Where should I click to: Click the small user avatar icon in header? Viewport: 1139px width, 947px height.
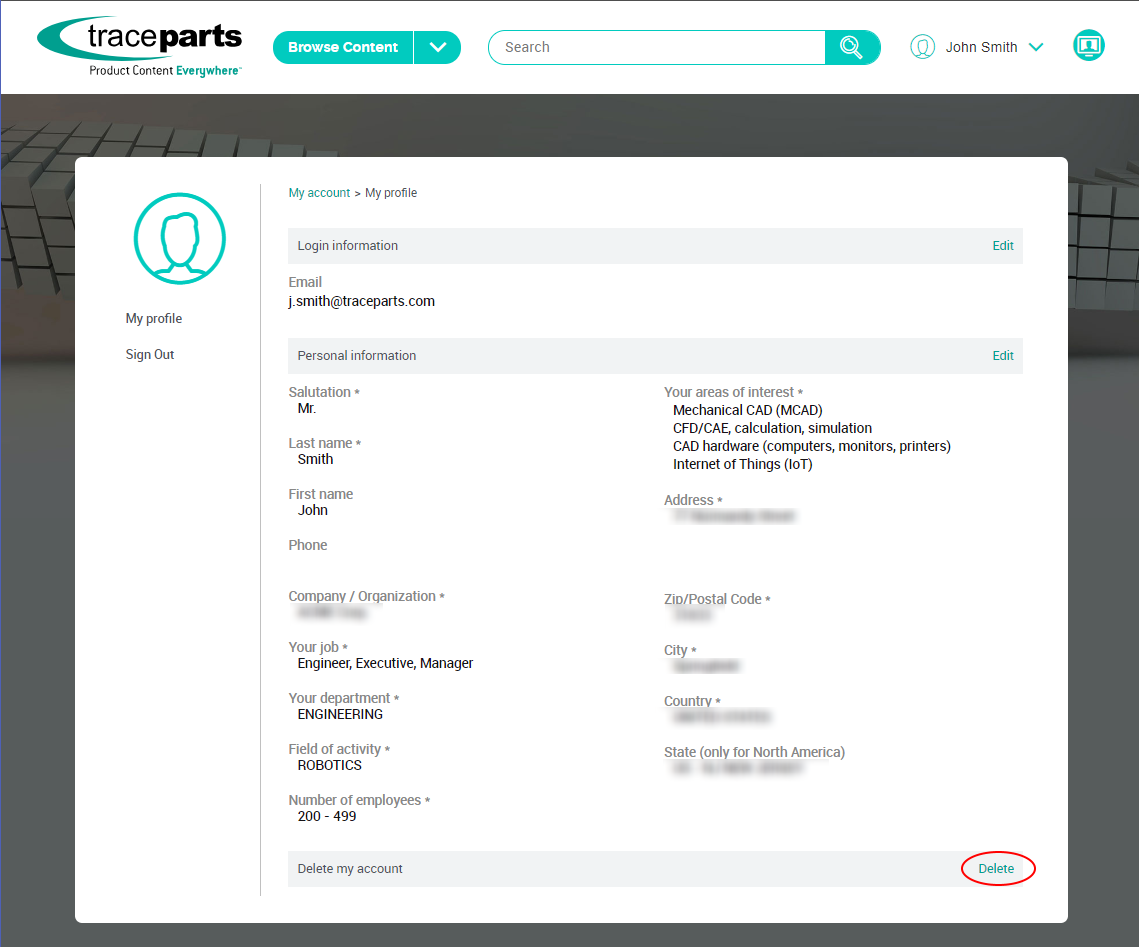click(x=922, y=47)
